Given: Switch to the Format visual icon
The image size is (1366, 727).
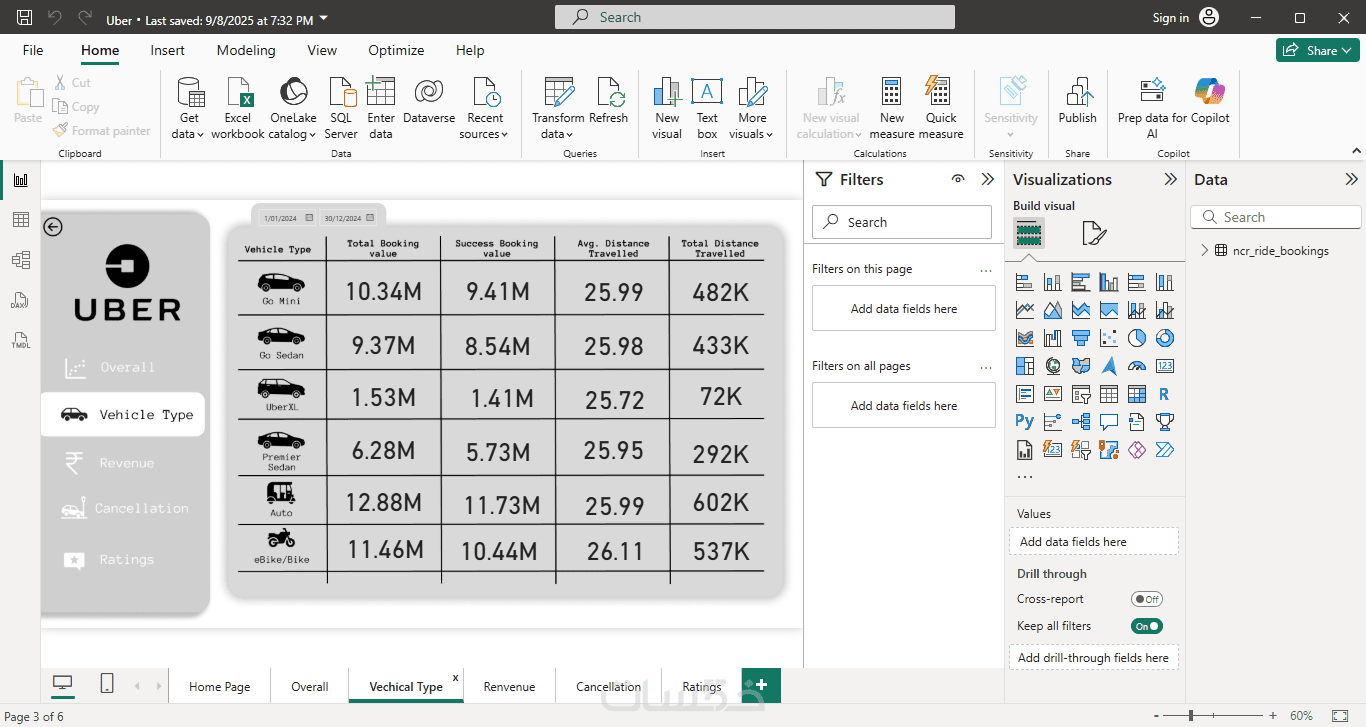Looking at the screenshot, I should tap(1094, 234).
